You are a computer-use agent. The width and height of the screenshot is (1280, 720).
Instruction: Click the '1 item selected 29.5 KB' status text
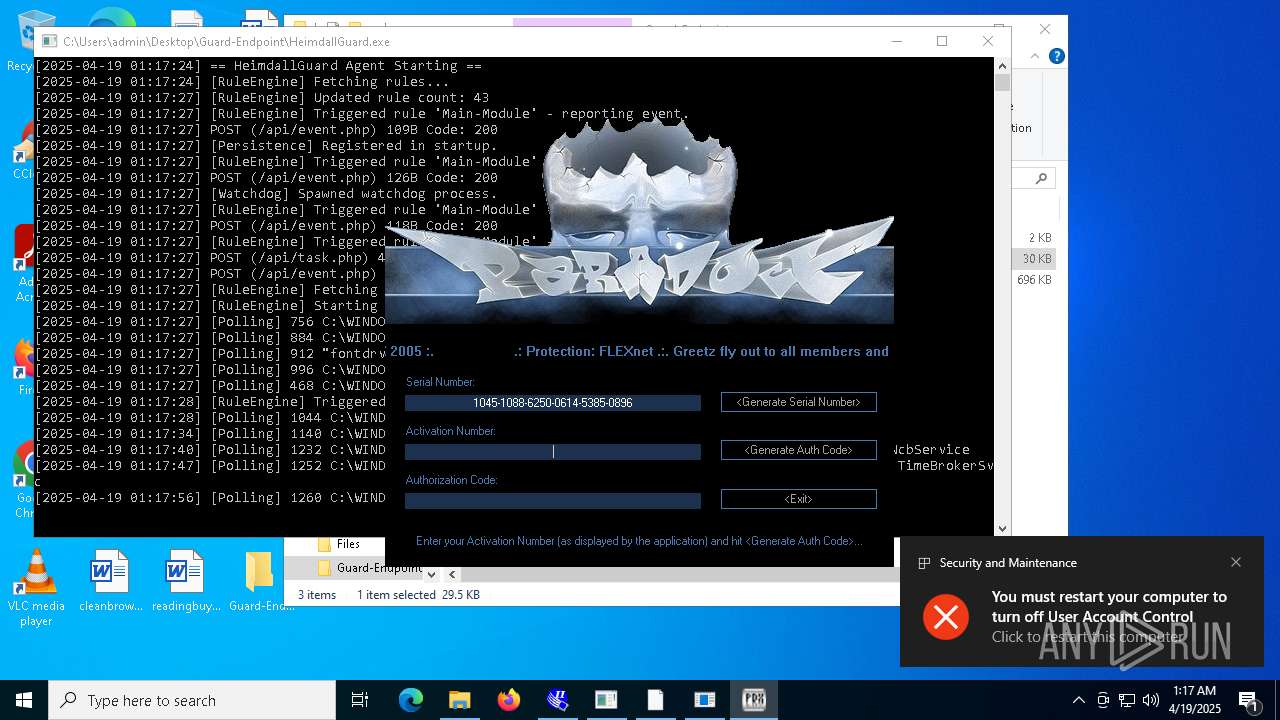point(418,595)
